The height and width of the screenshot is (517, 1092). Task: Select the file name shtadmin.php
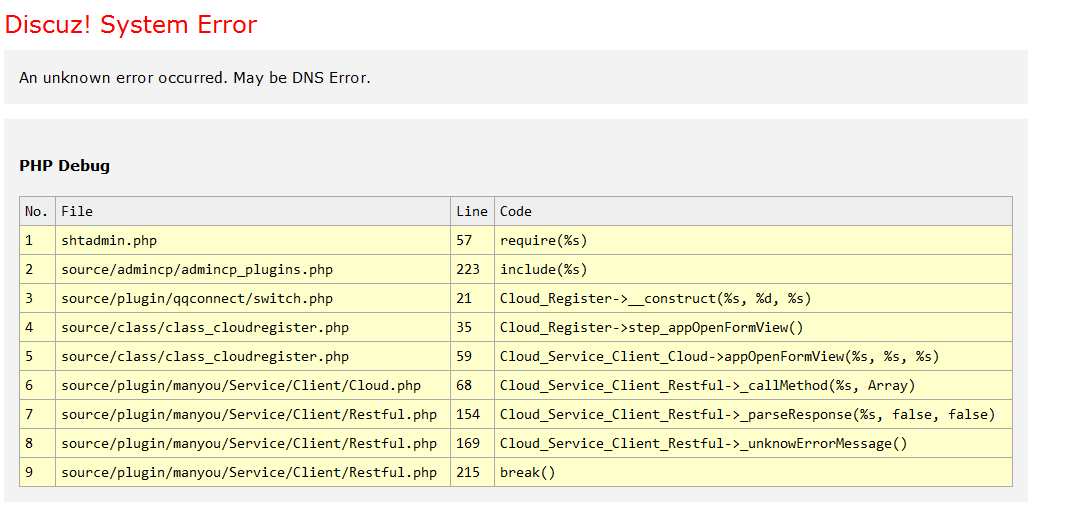pyautogui.click(x=109, y=240)
